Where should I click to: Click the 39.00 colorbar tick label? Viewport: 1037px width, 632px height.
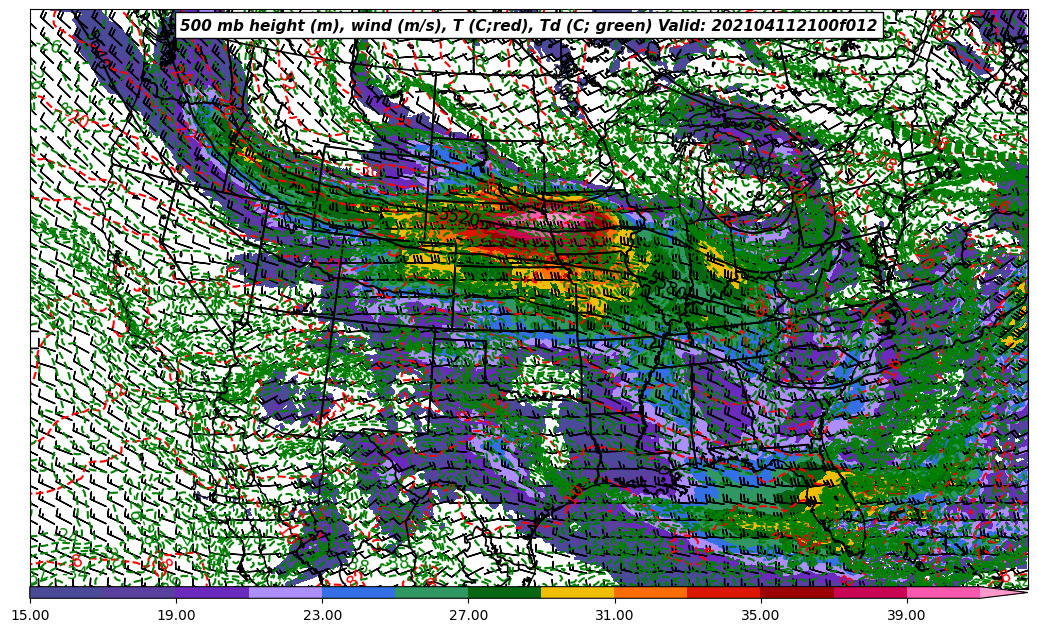click(907, 615)
